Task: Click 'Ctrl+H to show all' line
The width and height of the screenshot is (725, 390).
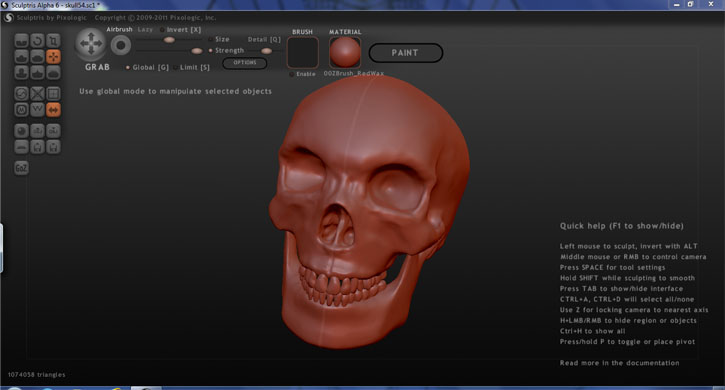Action: coord(593,331)
